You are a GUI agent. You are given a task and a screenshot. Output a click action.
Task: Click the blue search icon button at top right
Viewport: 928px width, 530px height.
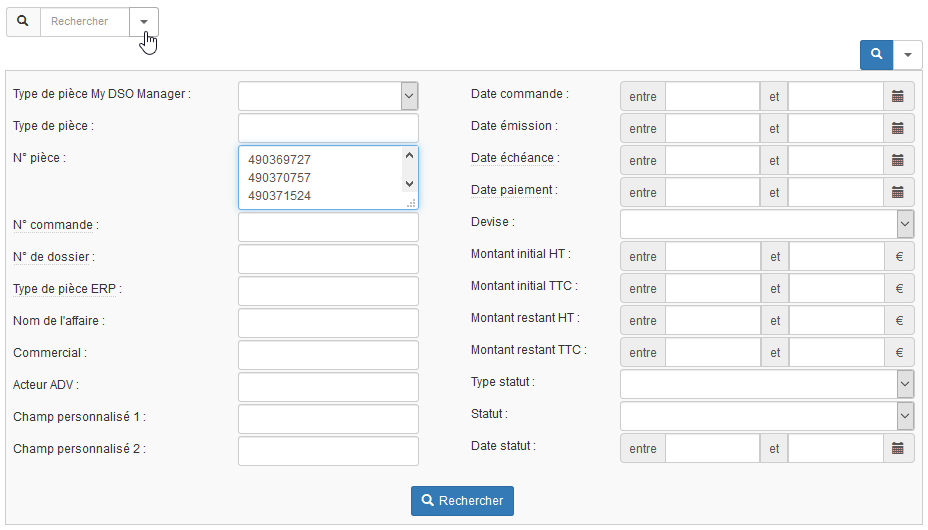[x=876, y=54]
